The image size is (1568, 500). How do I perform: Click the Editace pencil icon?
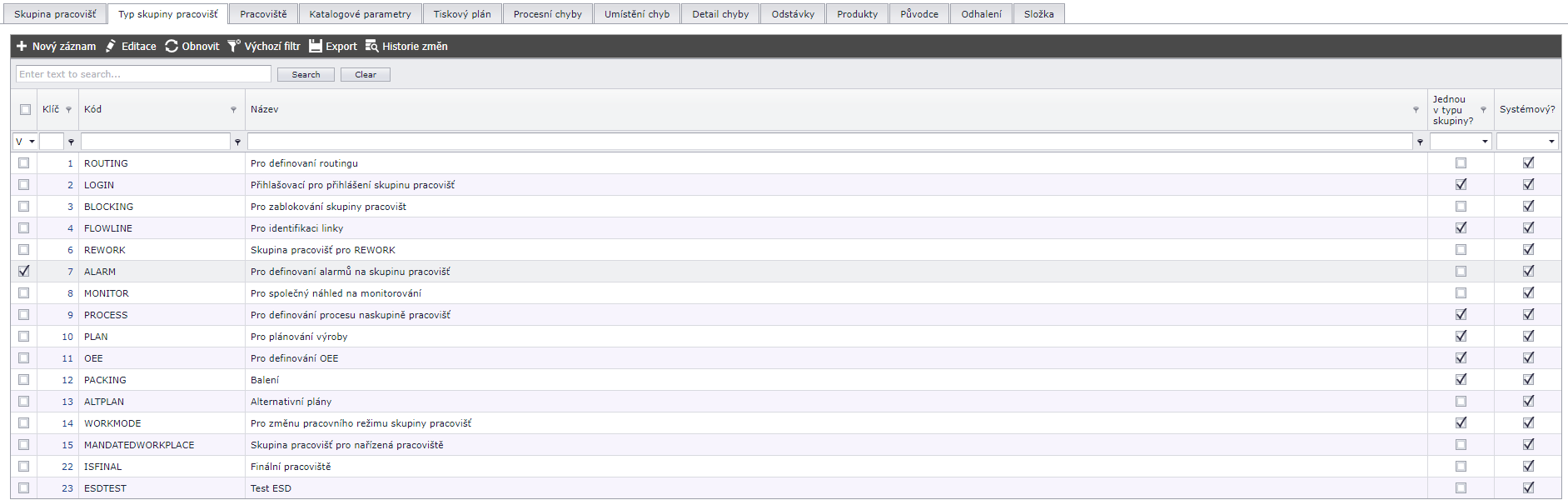(111, 47)
